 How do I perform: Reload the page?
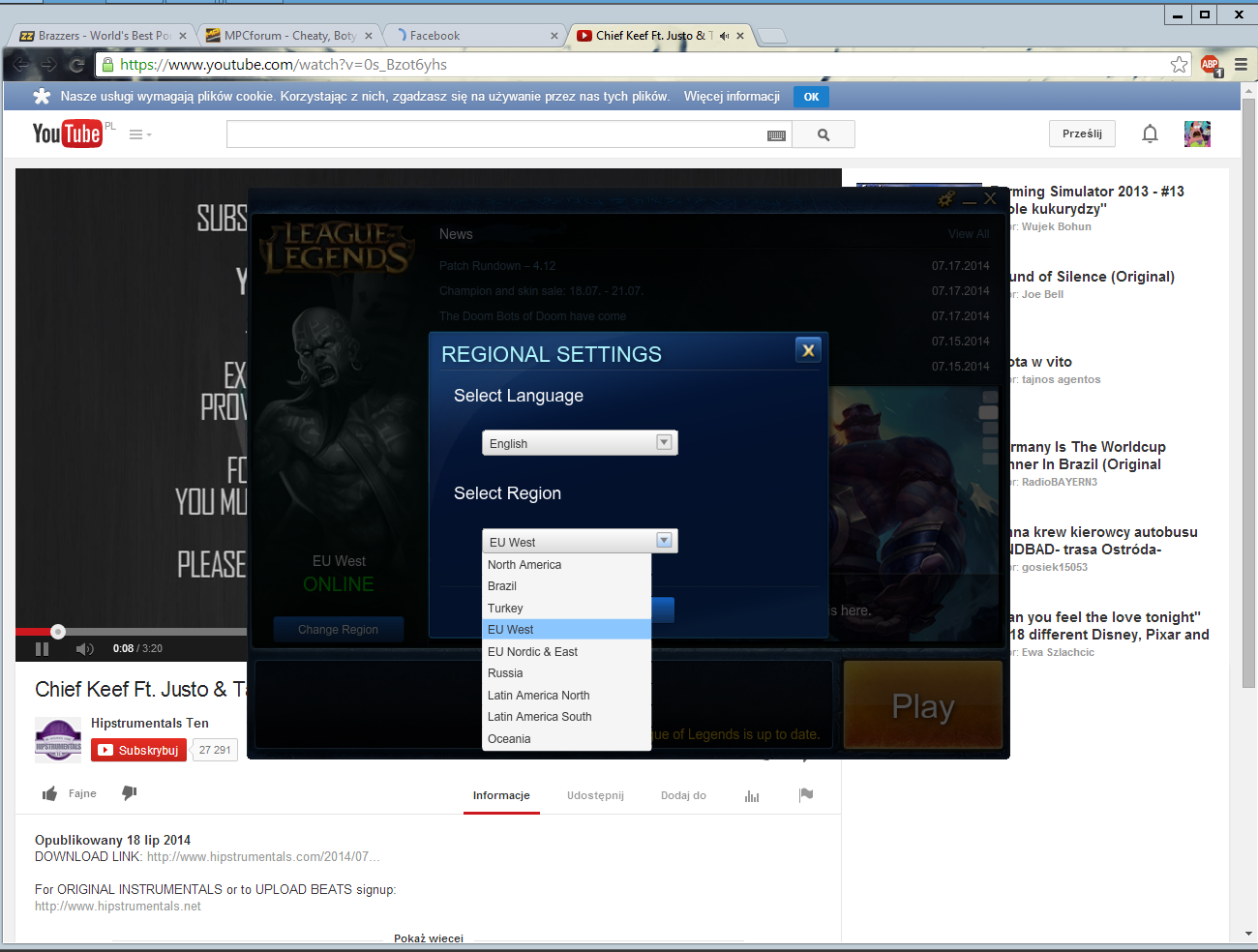76,65
